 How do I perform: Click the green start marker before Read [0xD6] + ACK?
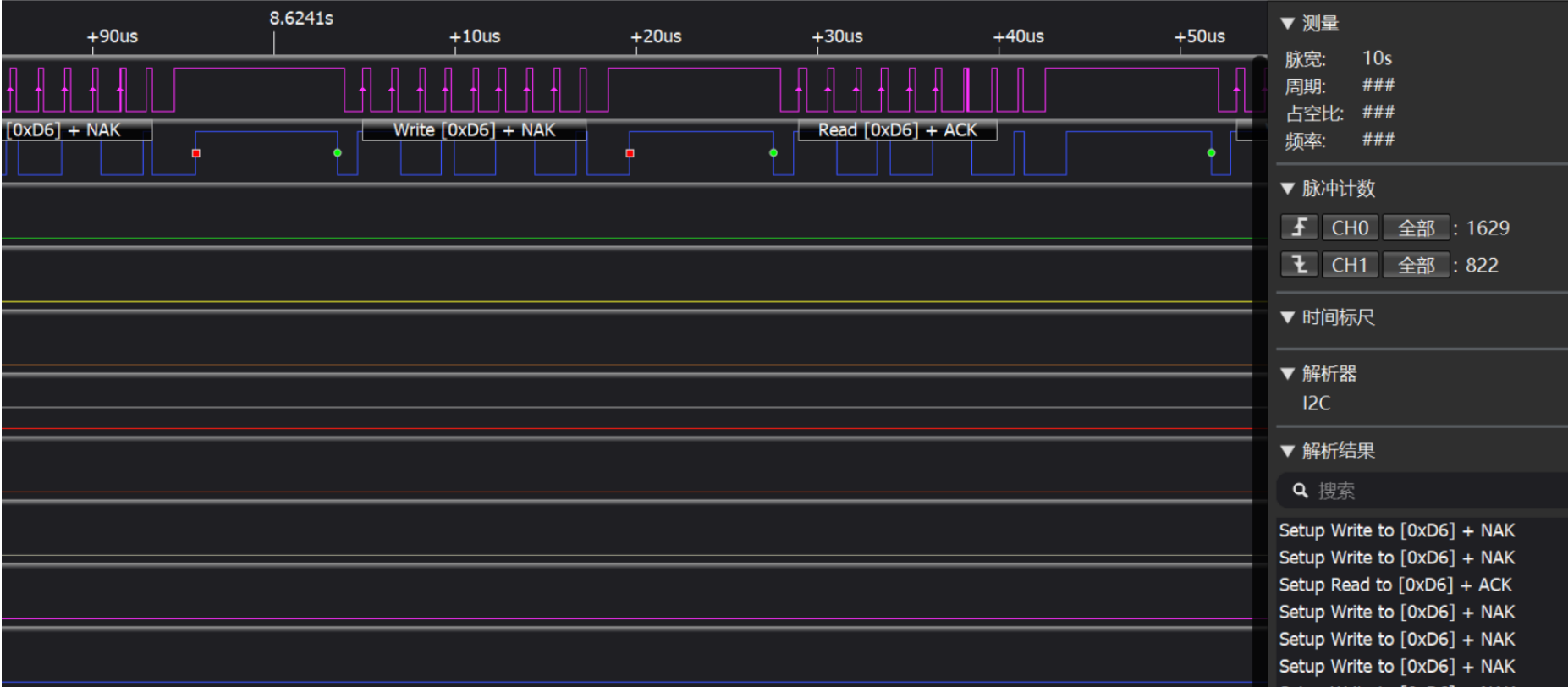point(773,153)
